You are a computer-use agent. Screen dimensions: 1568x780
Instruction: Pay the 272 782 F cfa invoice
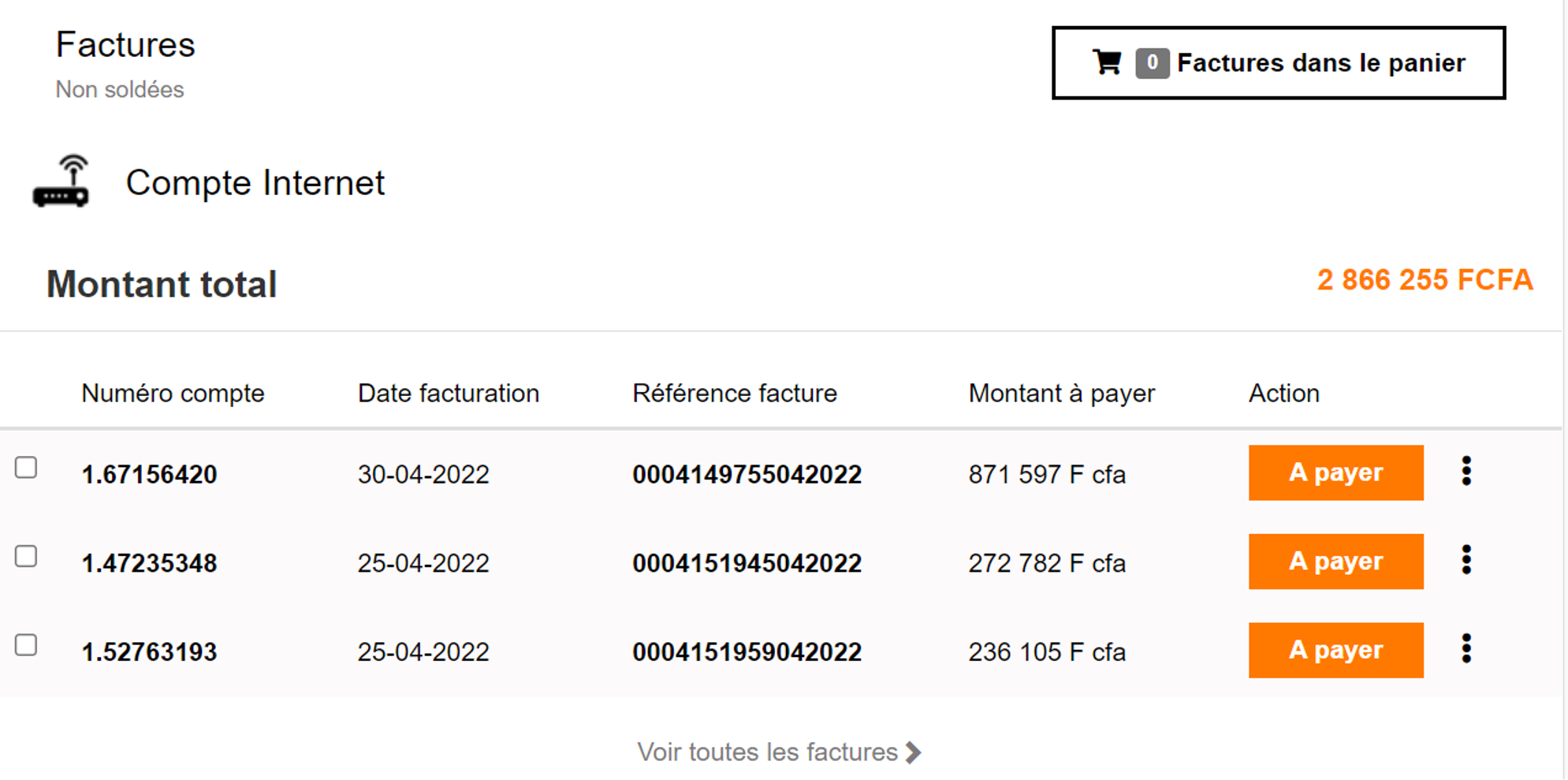(x=1335, y=562)
